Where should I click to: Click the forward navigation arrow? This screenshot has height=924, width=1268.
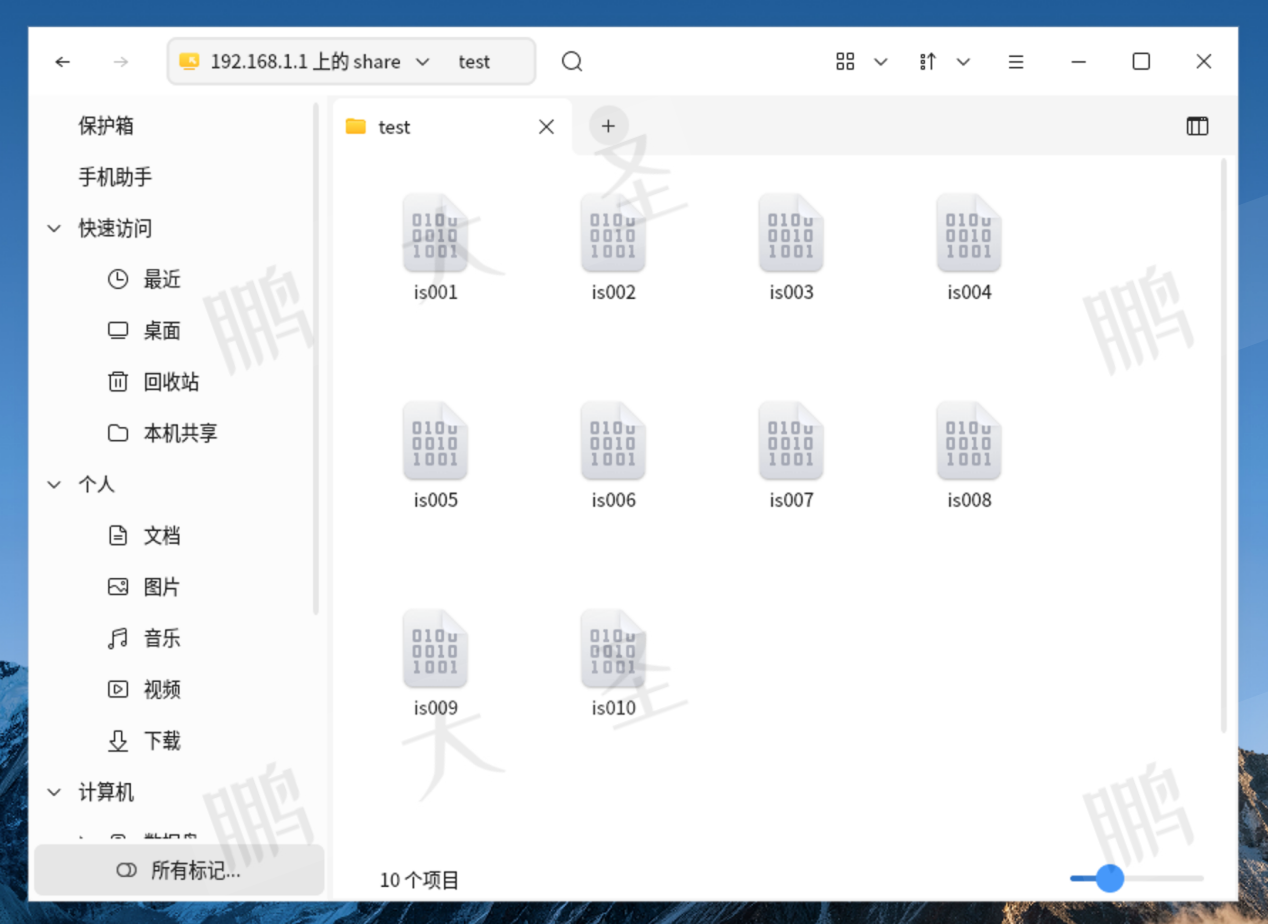click(121, 62)
